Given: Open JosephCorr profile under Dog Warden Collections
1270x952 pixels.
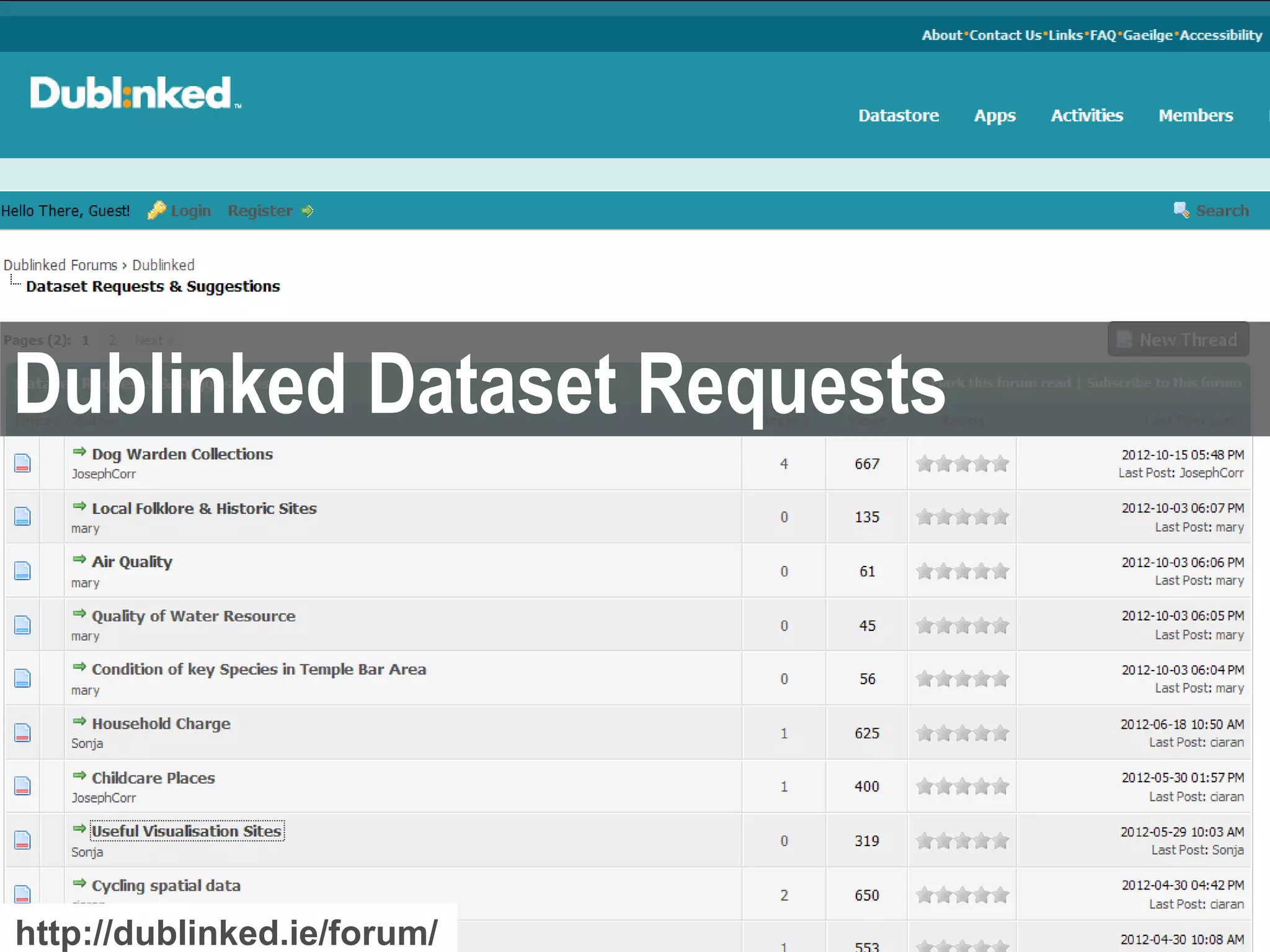Looking at the screenshot, I should click(104, 474).
